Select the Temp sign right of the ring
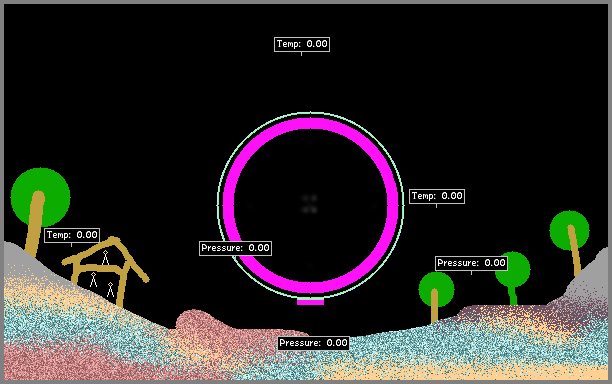 (437, 196)
